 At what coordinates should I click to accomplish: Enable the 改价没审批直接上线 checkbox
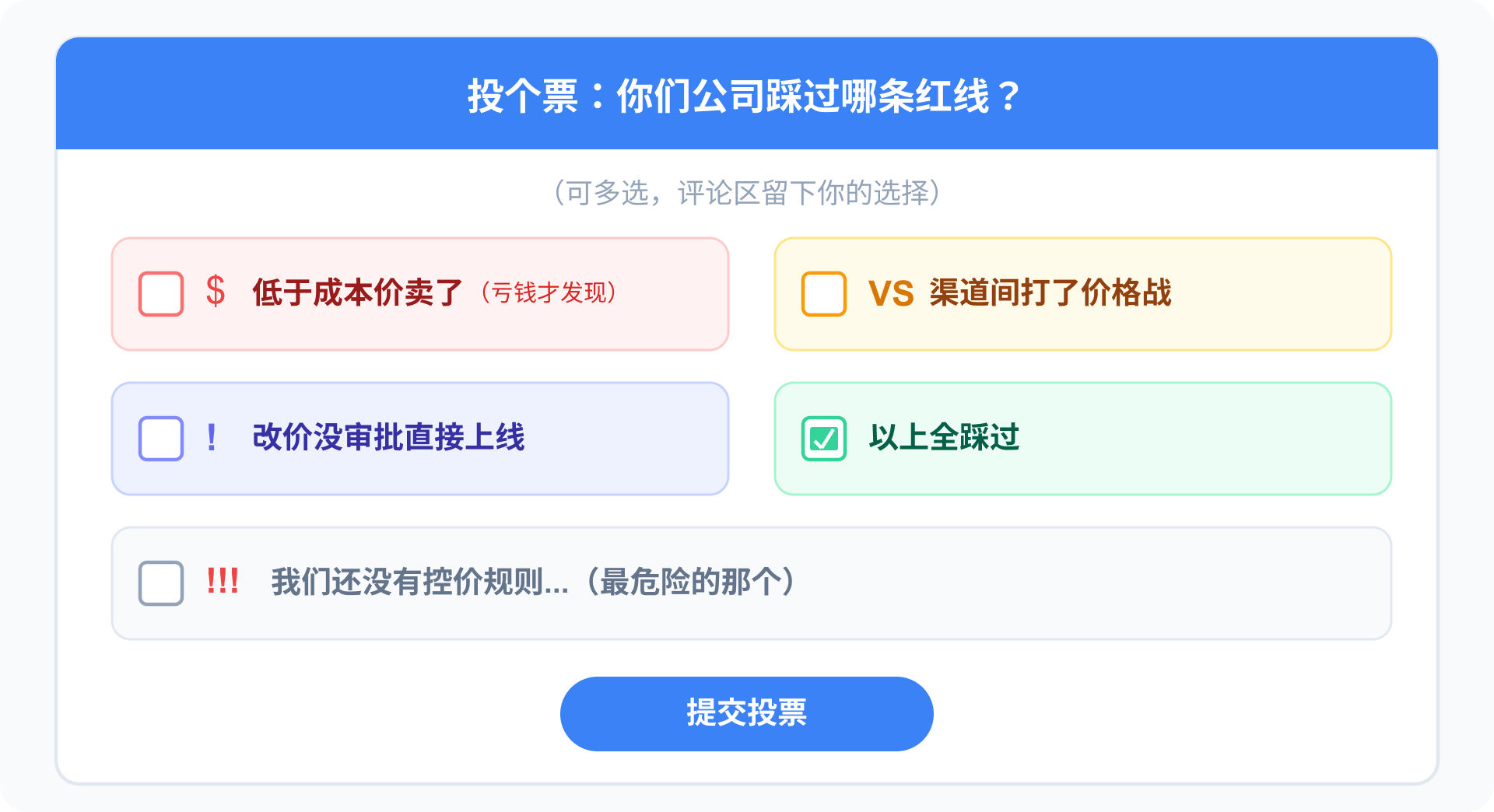pyautogui.click(x=161, y=439)
